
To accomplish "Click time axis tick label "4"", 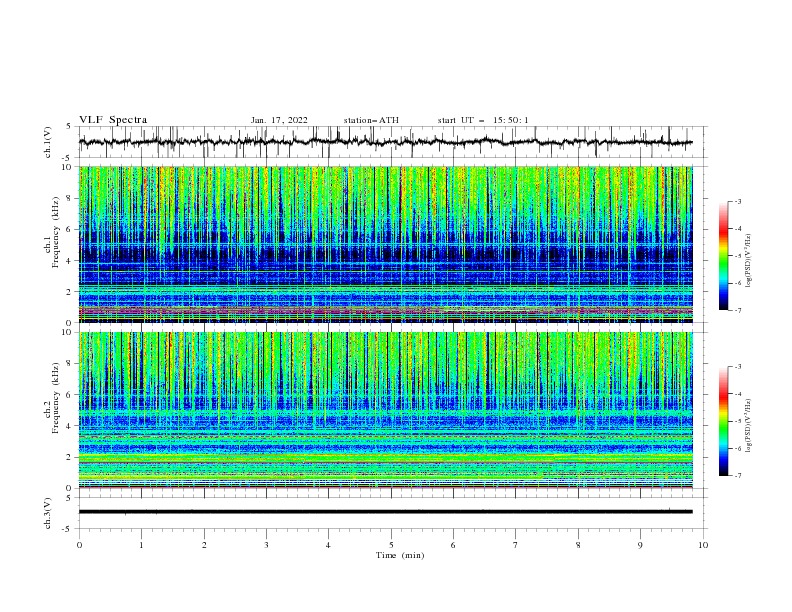I will click(328, 545).
